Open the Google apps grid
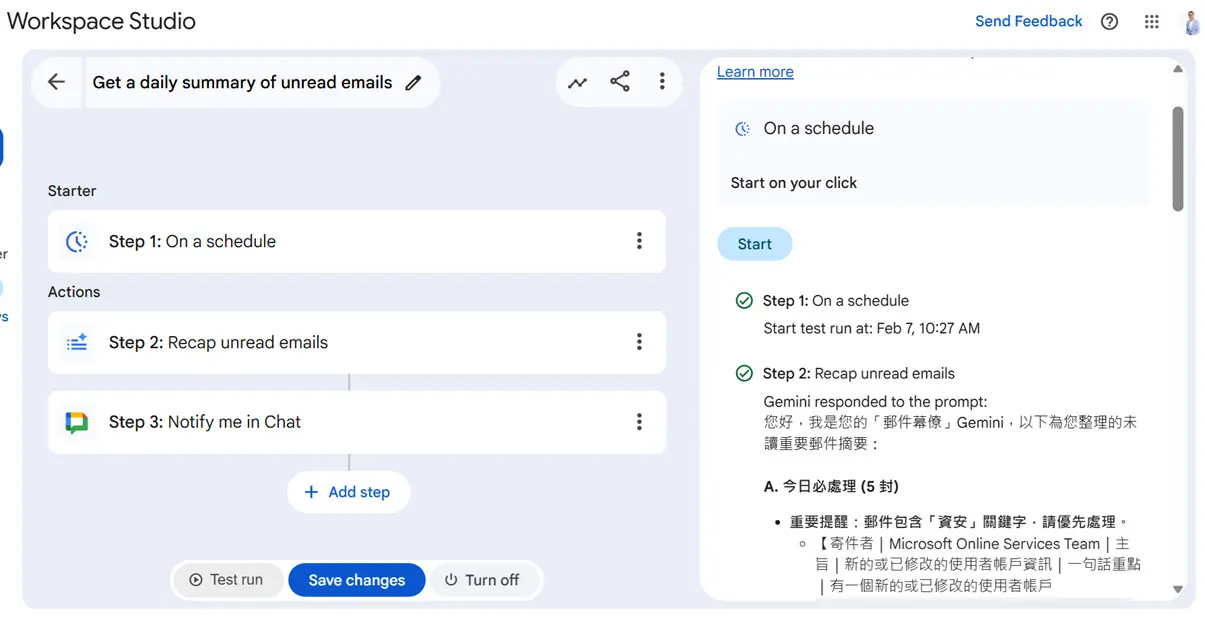This screenshot has width=1205, height=619. click(x=1152, y=22)
